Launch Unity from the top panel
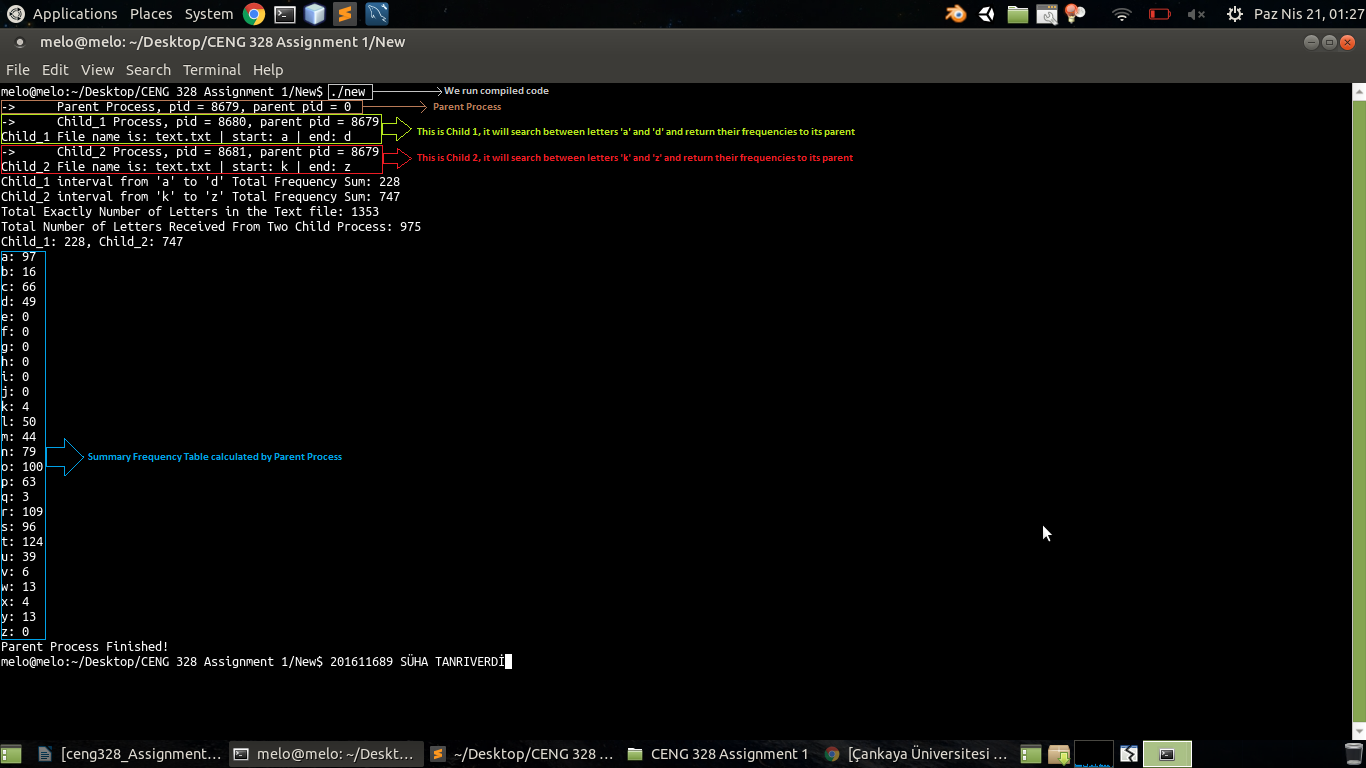This screenshot has height=768, width=1366. pos(987,14)
